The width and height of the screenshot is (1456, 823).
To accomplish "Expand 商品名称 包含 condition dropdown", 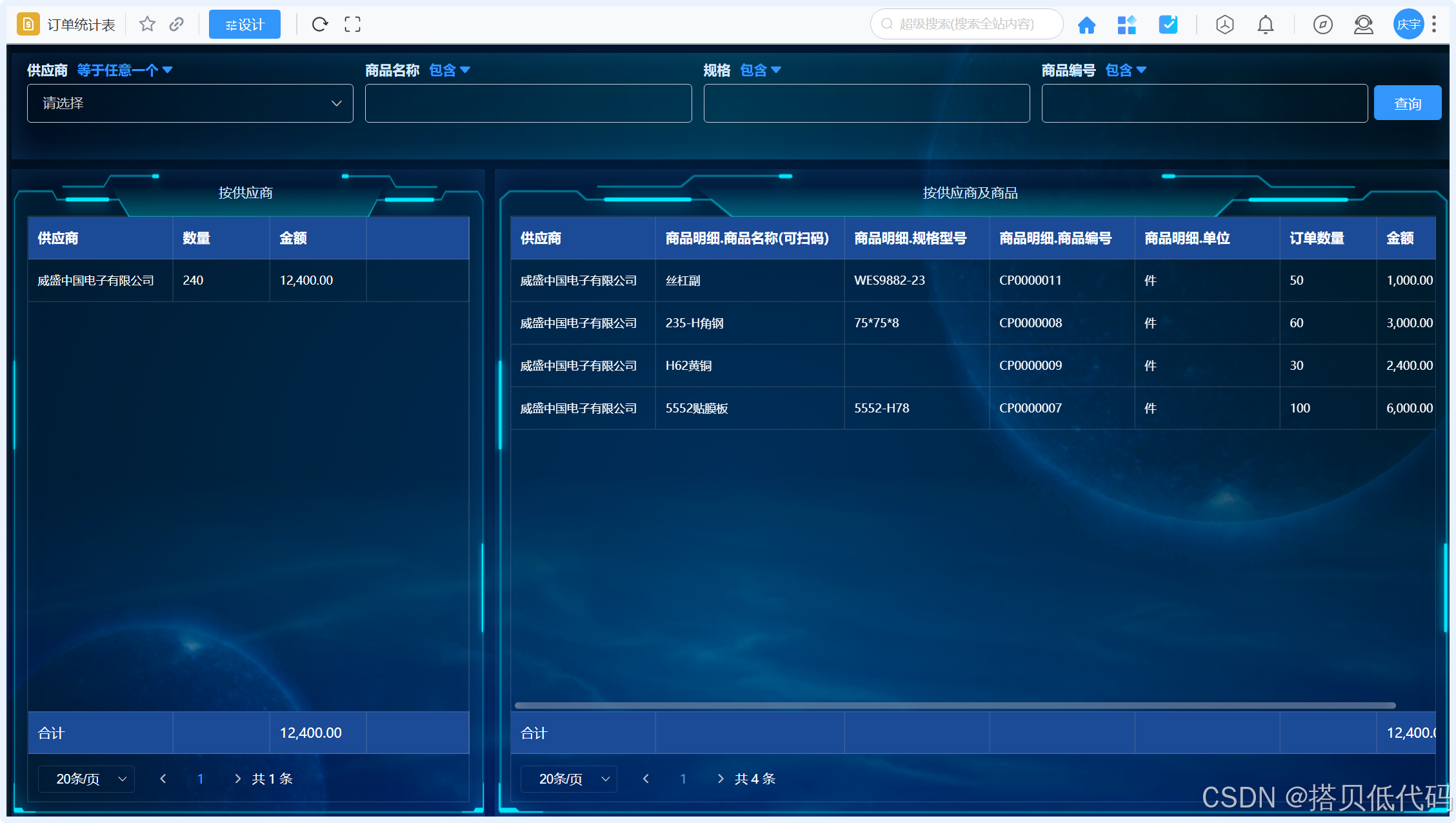I will point(450,70).
